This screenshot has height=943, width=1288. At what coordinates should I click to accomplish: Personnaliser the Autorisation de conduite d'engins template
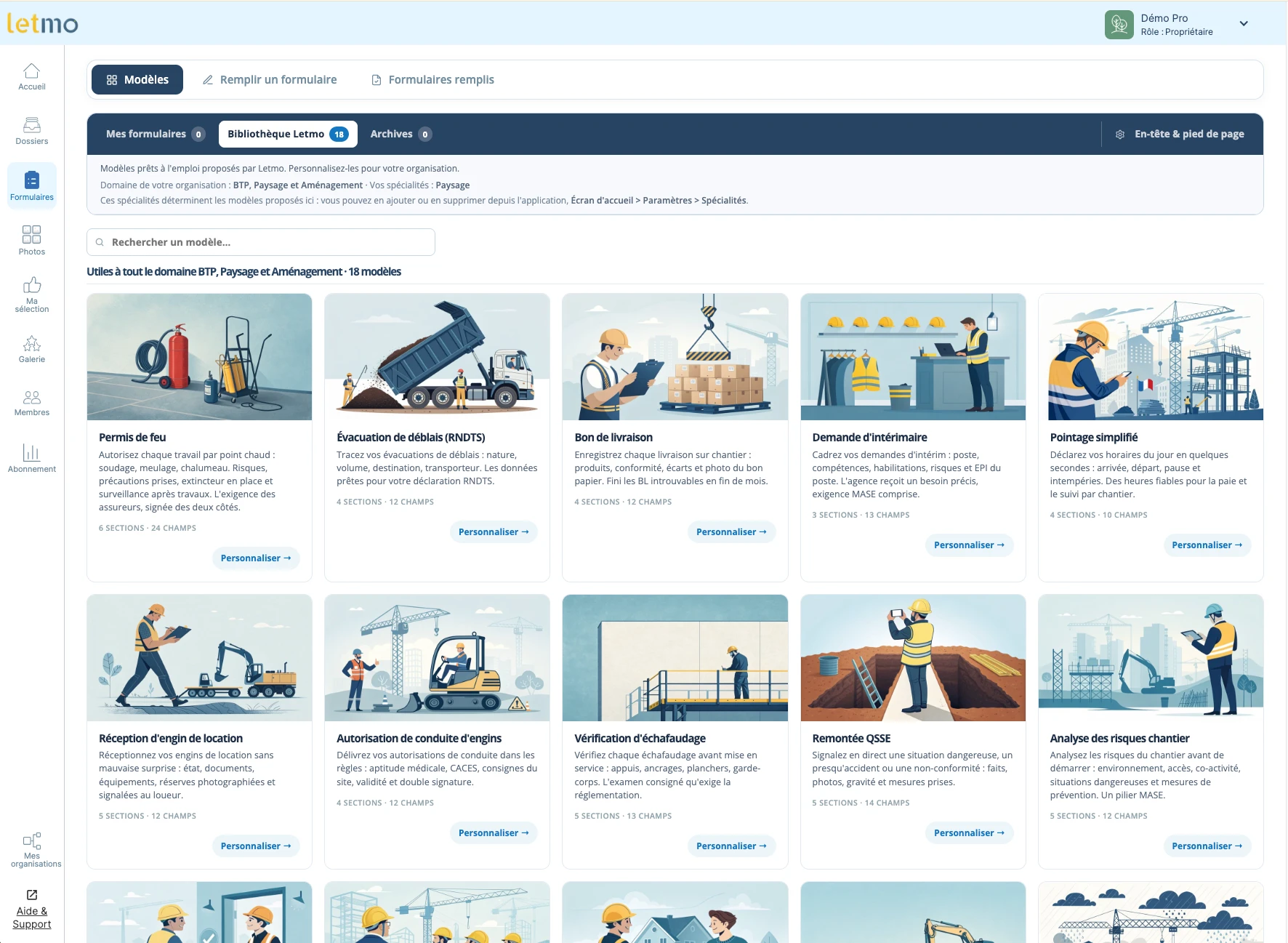coord(494,833)
